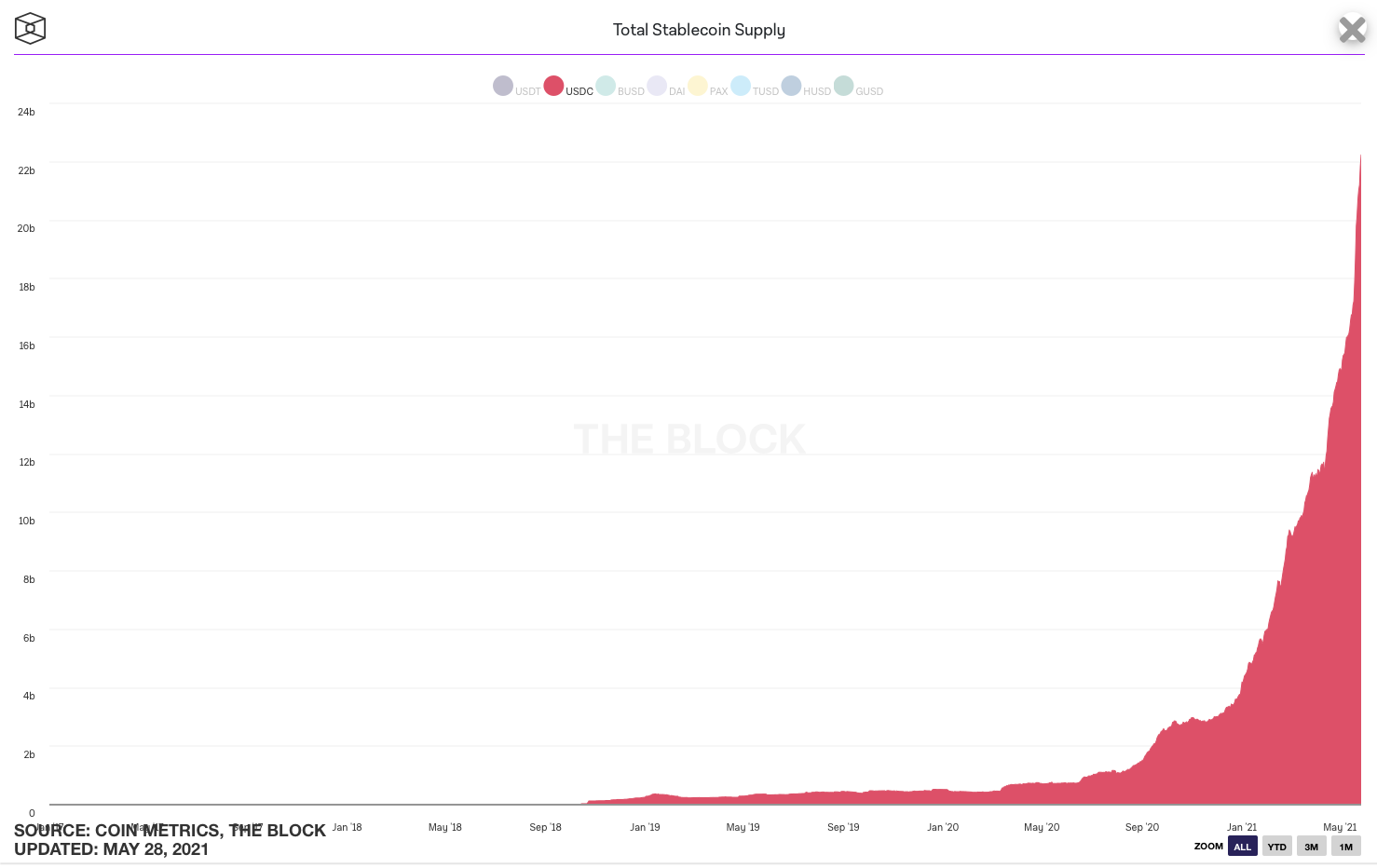Select ALL zoom range
1377x868 pixels.
(1242, 847)
